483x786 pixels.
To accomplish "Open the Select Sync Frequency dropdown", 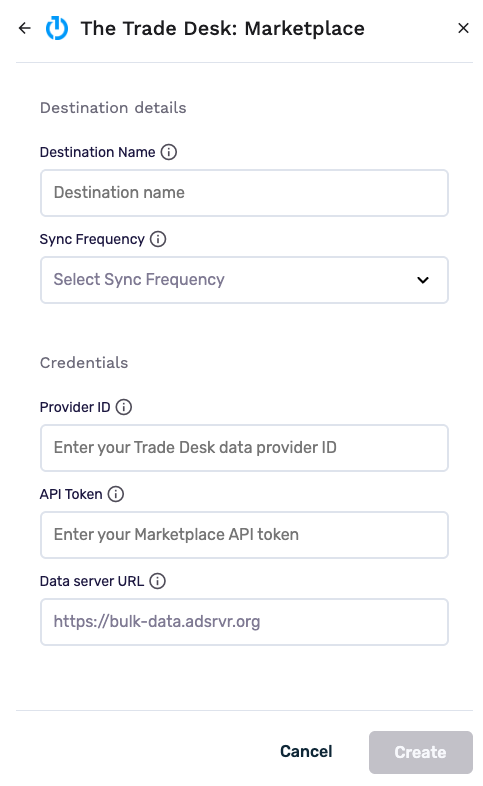I will click(x=245, y=280).
